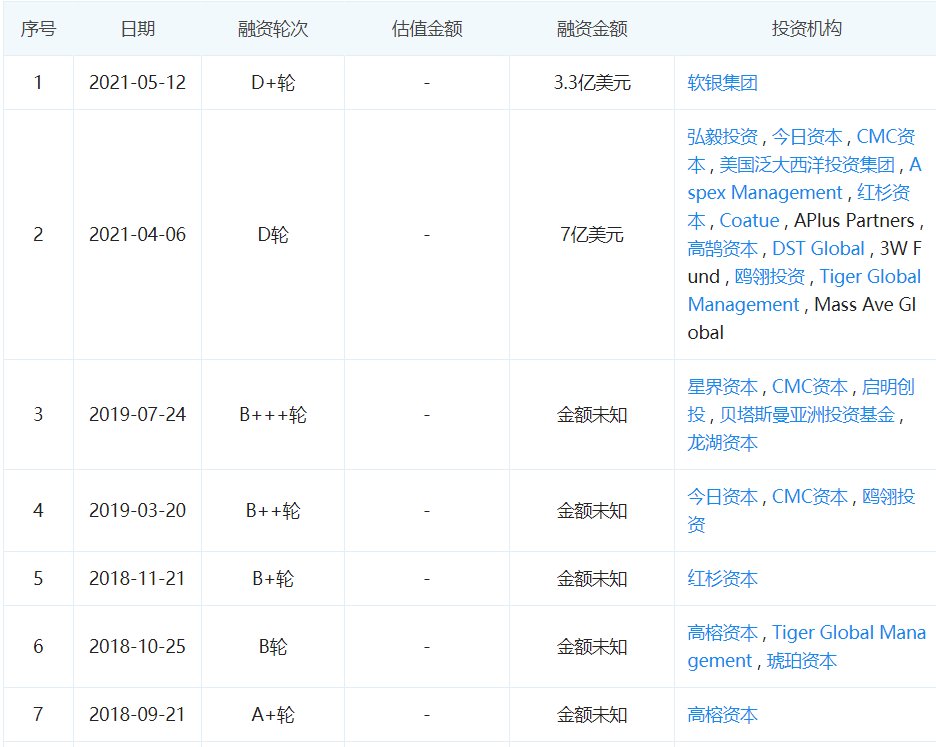Click 鸥翎投资 in the D轮 row
The image size is (936, 747).
pos(770,276)
